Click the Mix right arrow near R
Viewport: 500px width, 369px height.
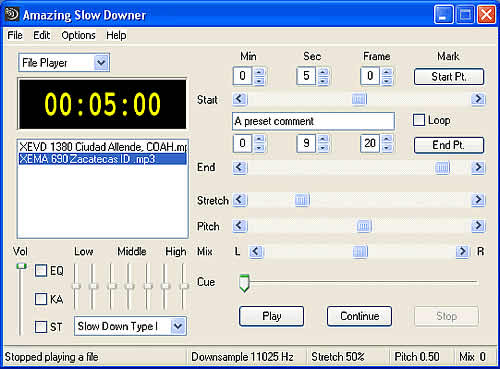pyautogui.click(x=462, y=251)
